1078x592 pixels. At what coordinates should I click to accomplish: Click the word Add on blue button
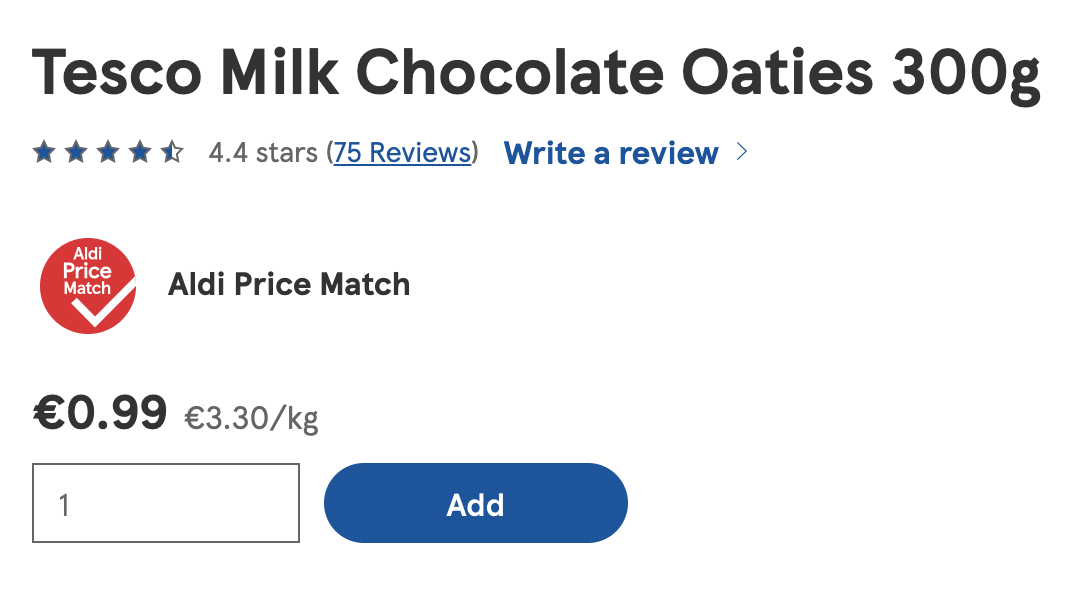pyautogui.click(x=476, y=505)
